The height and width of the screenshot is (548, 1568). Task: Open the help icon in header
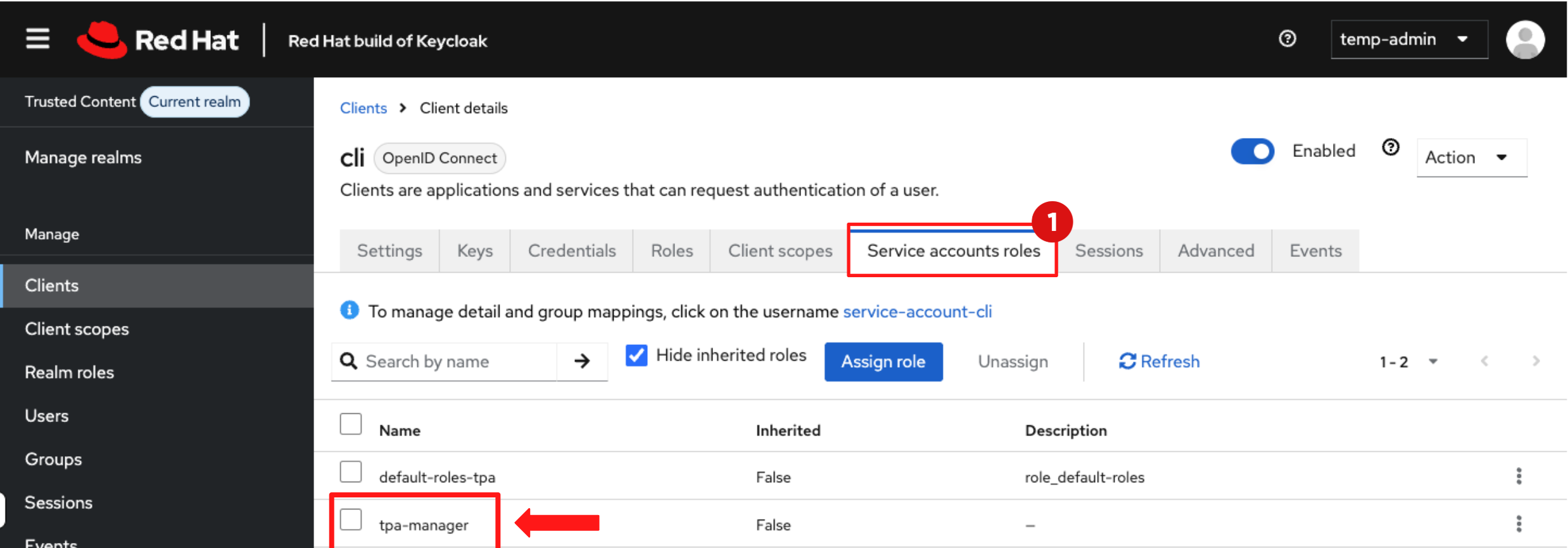1287,39
